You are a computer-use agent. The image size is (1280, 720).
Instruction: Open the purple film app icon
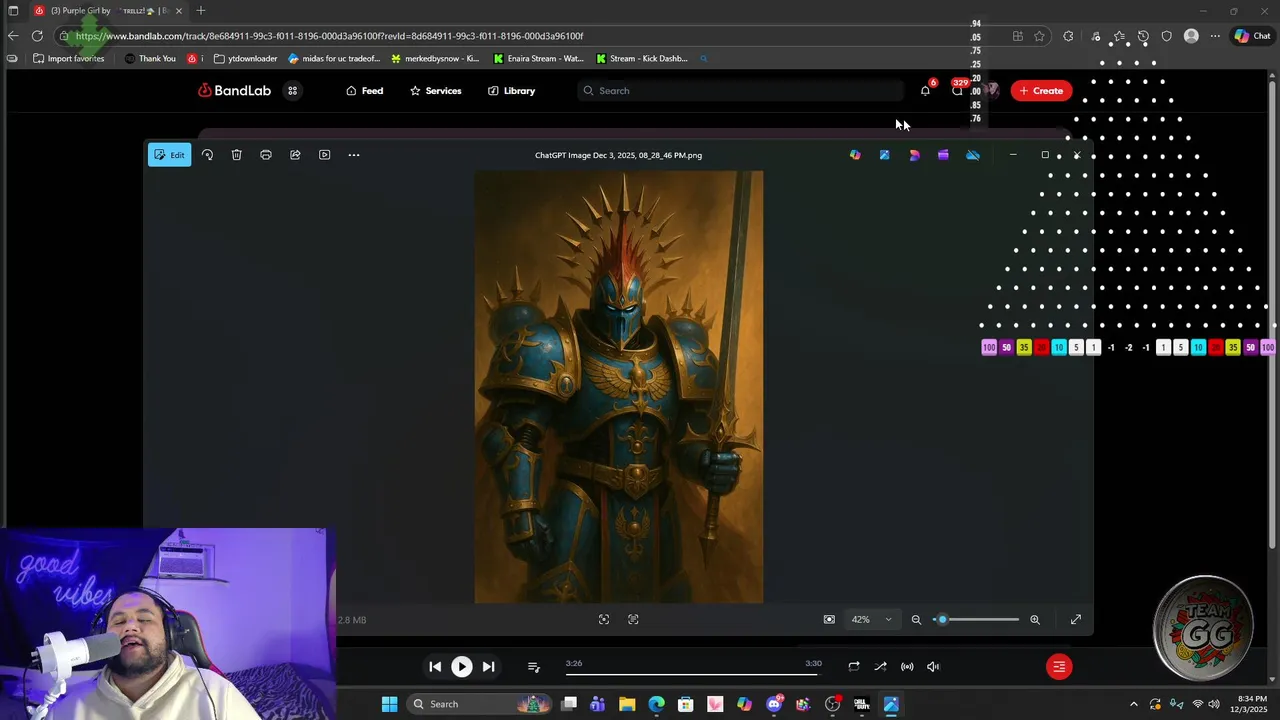click(x=943, y=155)
